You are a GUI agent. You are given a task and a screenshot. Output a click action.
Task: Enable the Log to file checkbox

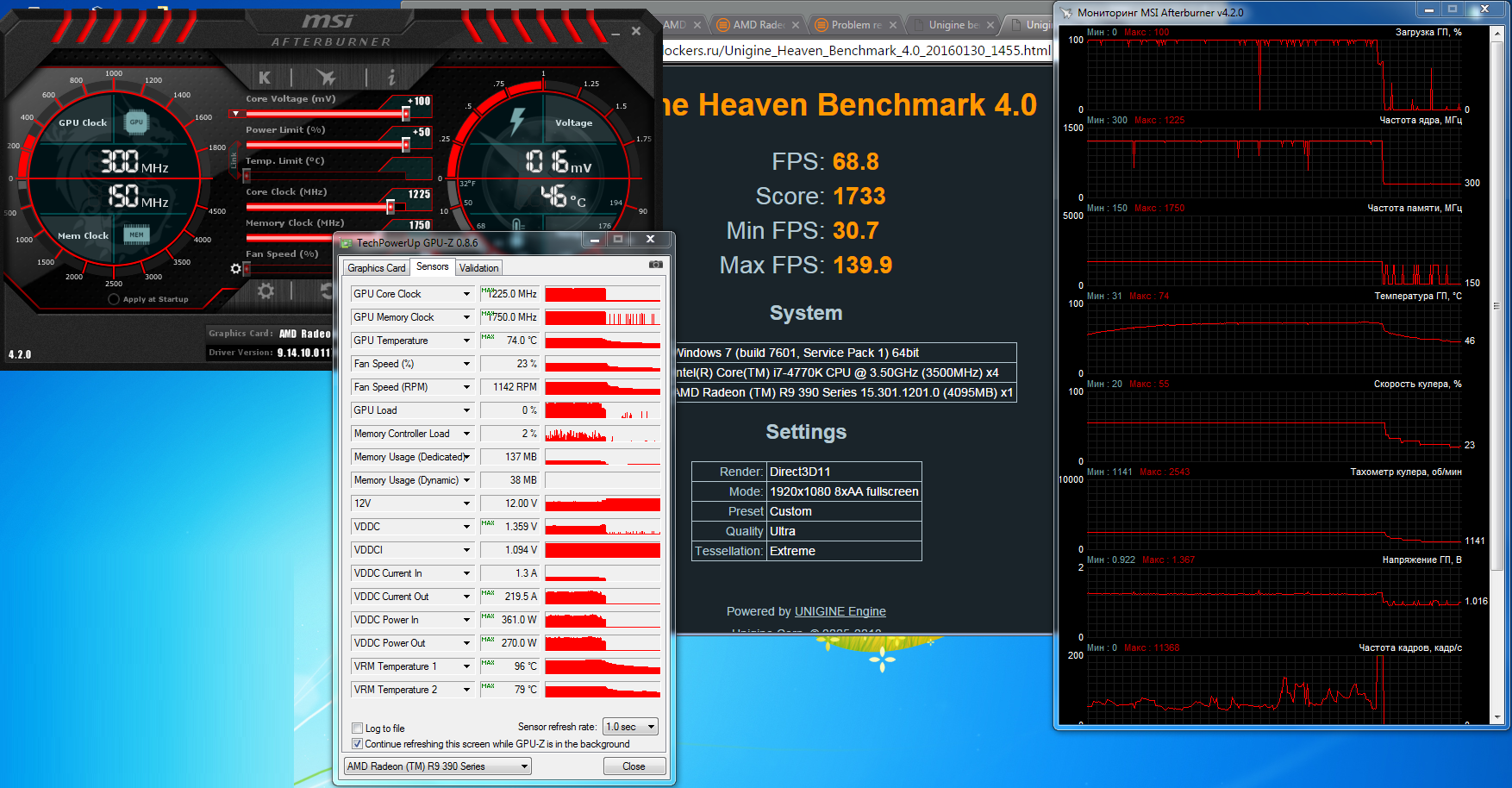tap(358, 728)
